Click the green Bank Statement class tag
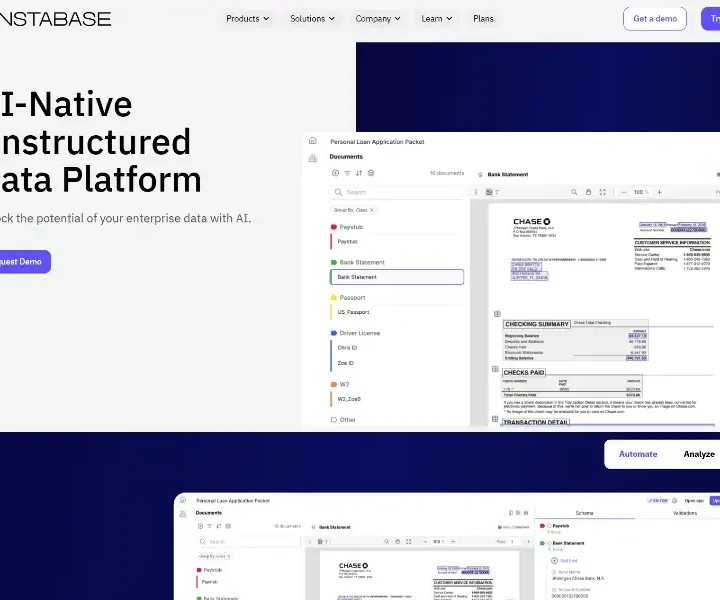Image resolution: width=720 pixels, height=600 pixels. [334, 263]
